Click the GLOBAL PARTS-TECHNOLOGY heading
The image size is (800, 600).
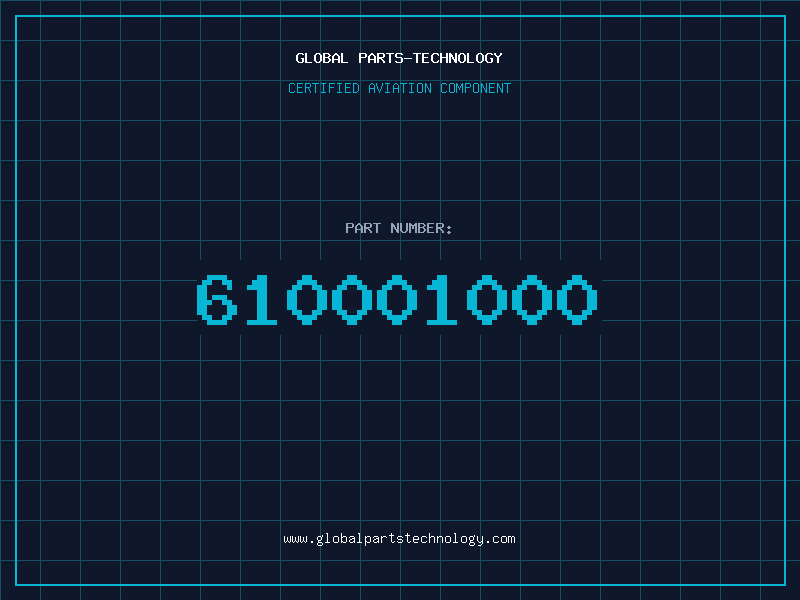[399, 58]
